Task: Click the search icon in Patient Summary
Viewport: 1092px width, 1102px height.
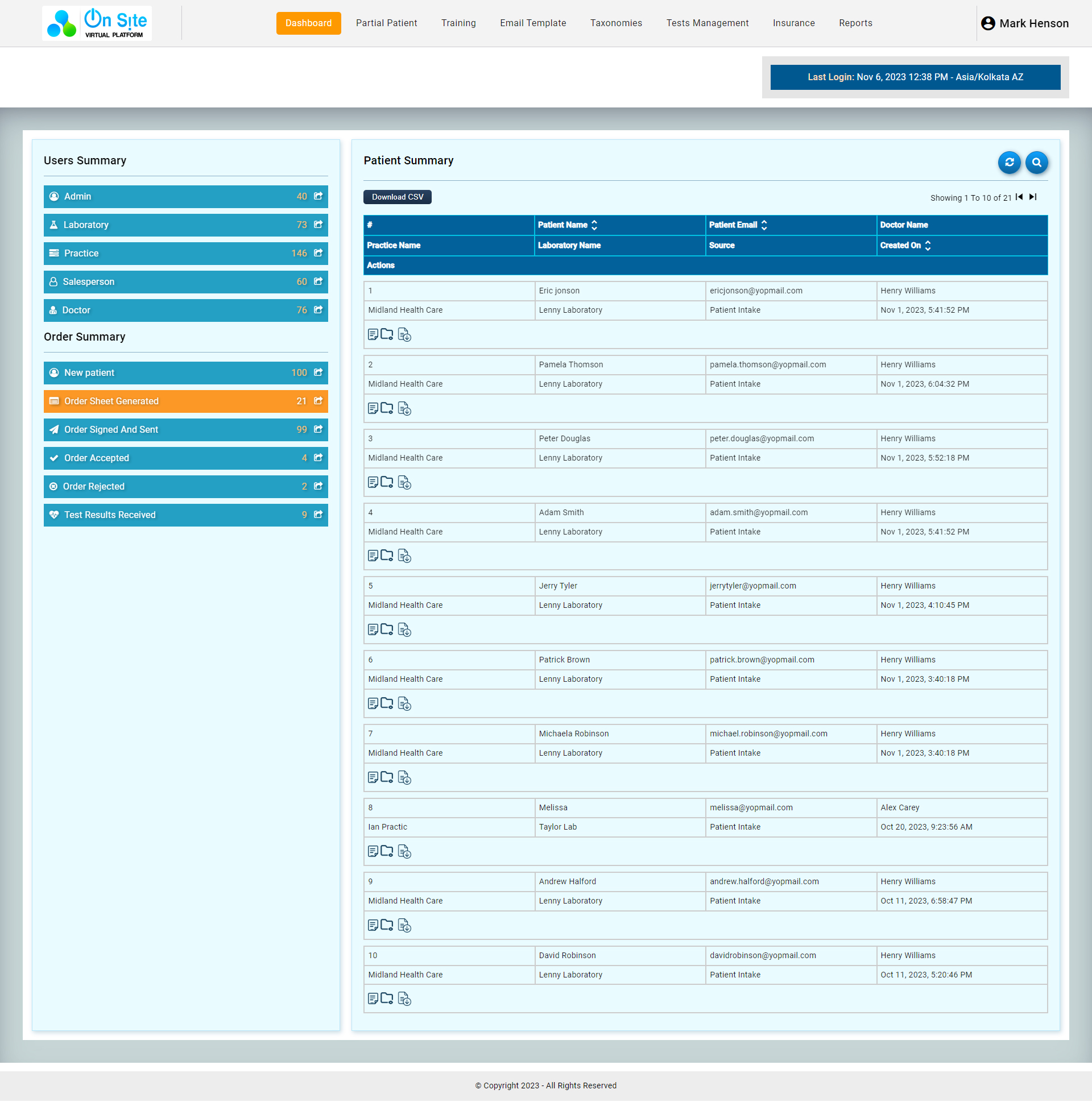Action: (1036, 163)
